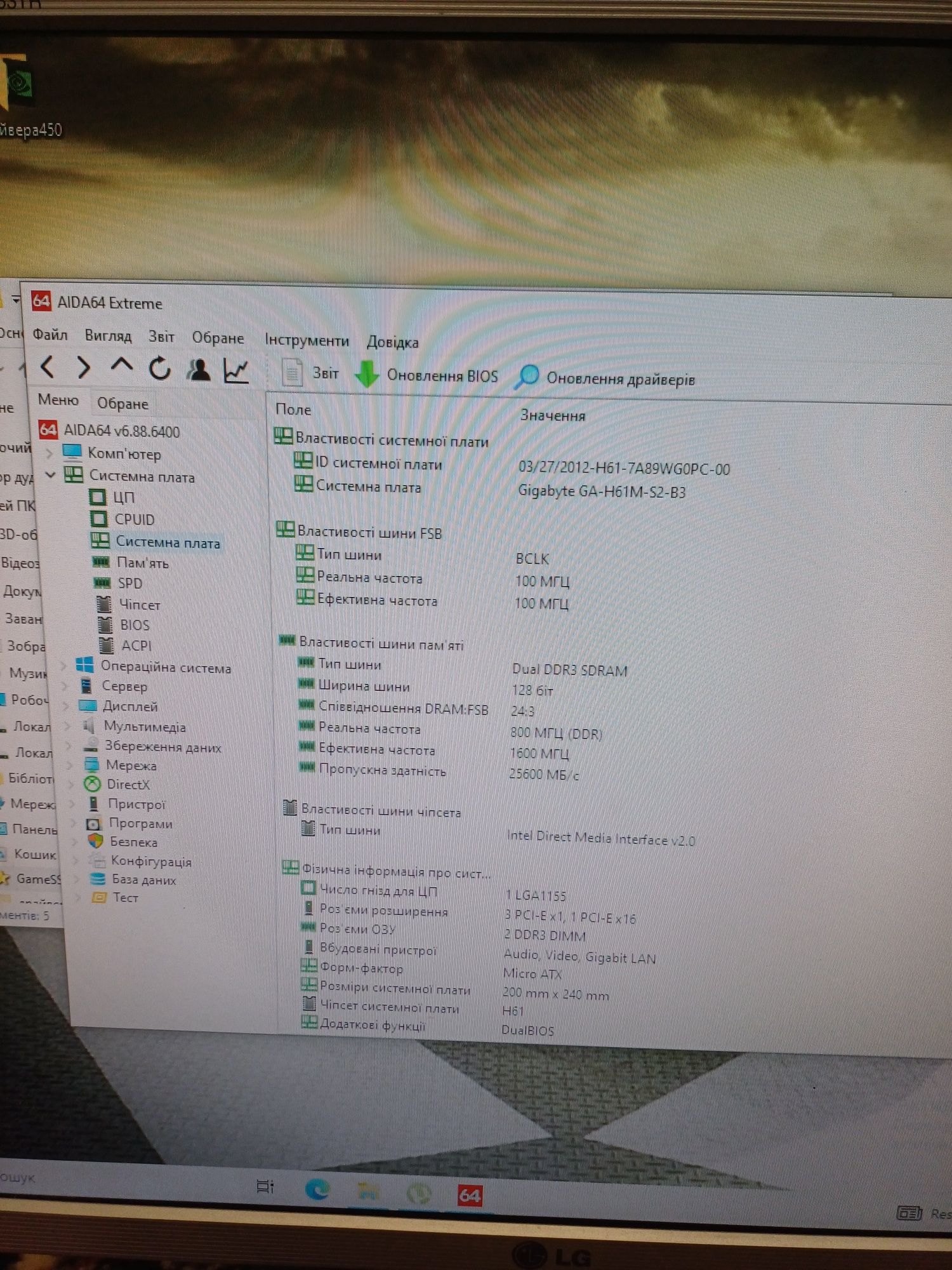Expand the Мережа tree node
The width and height of the screenshot is (952, 1270).
pos(70,765)
